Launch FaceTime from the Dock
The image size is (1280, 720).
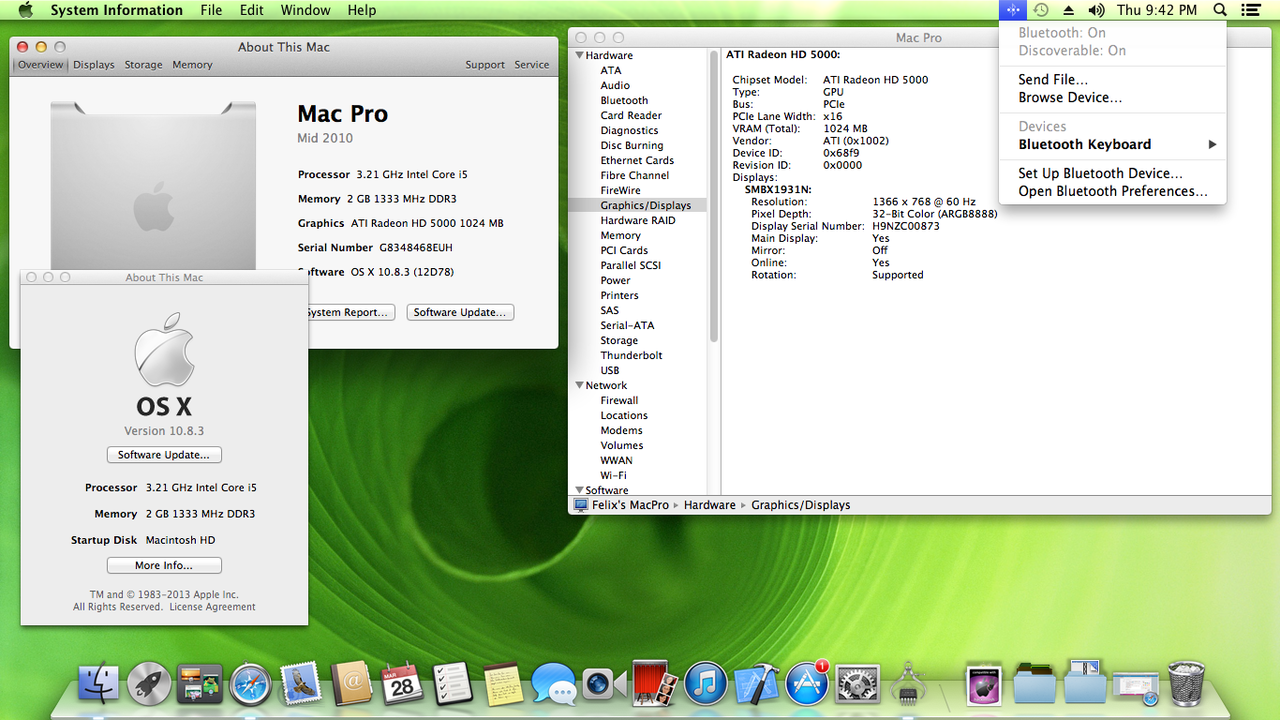click(x=605, y=683)
